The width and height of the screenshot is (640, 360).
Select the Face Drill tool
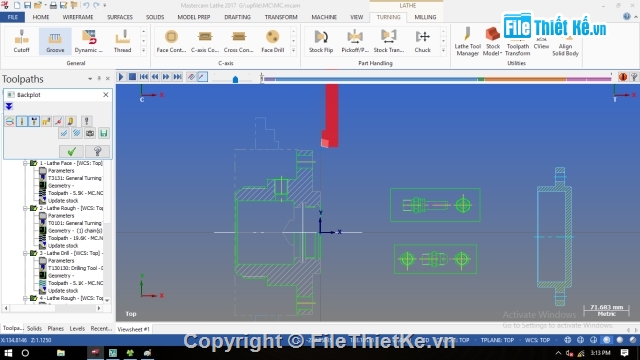click(x=272, y=41)
